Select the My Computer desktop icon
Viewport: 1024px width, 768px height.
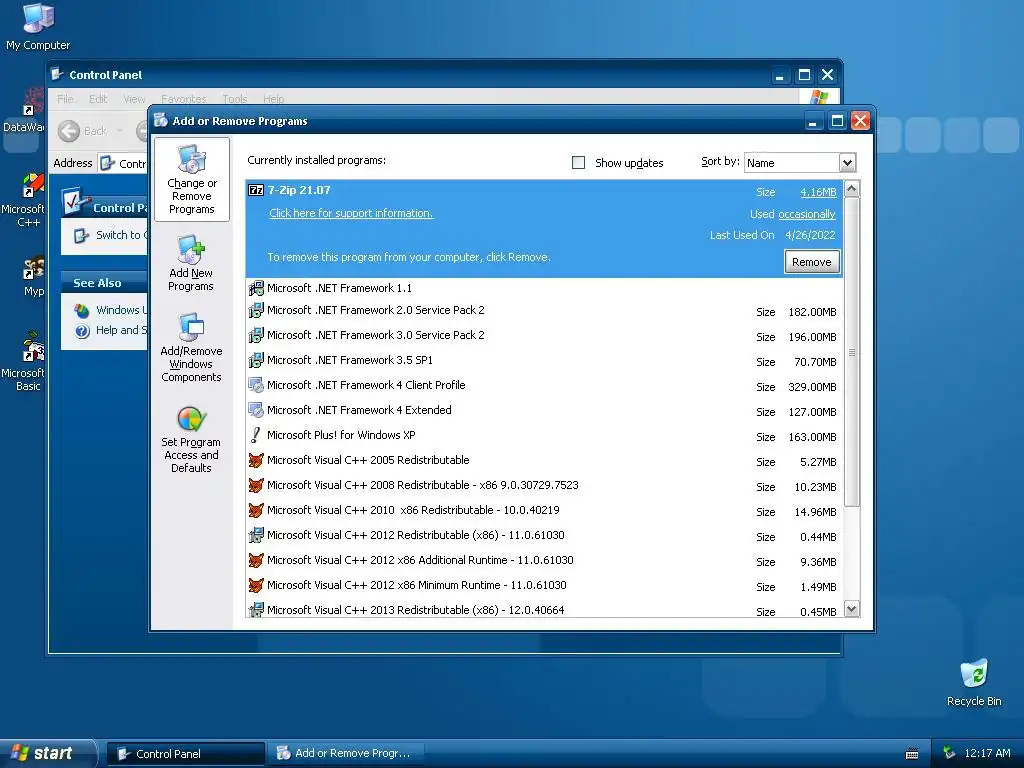coord(38,27)
